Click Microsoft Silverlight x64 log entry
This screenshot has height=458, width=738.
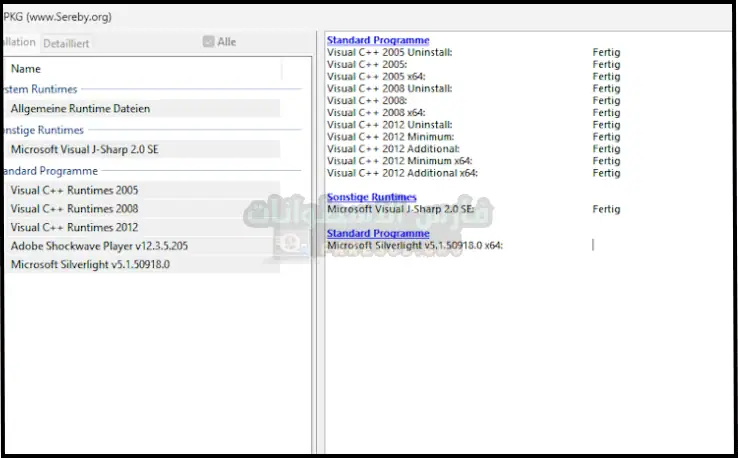pos(415,245)
